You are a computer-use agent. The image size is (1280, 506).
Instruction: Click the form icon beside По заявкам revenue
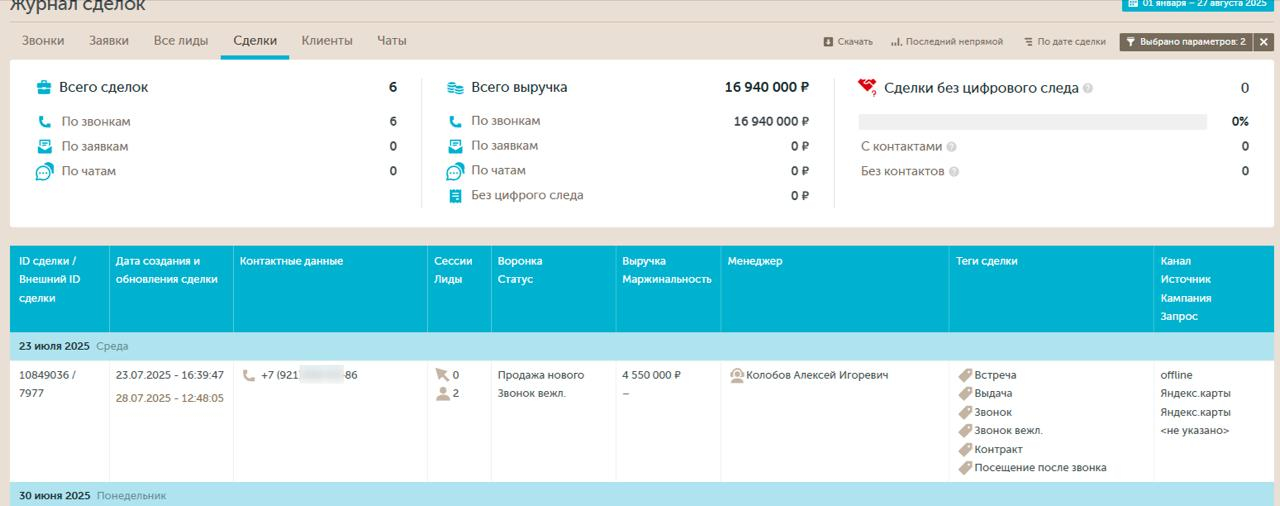coord(455,146)
